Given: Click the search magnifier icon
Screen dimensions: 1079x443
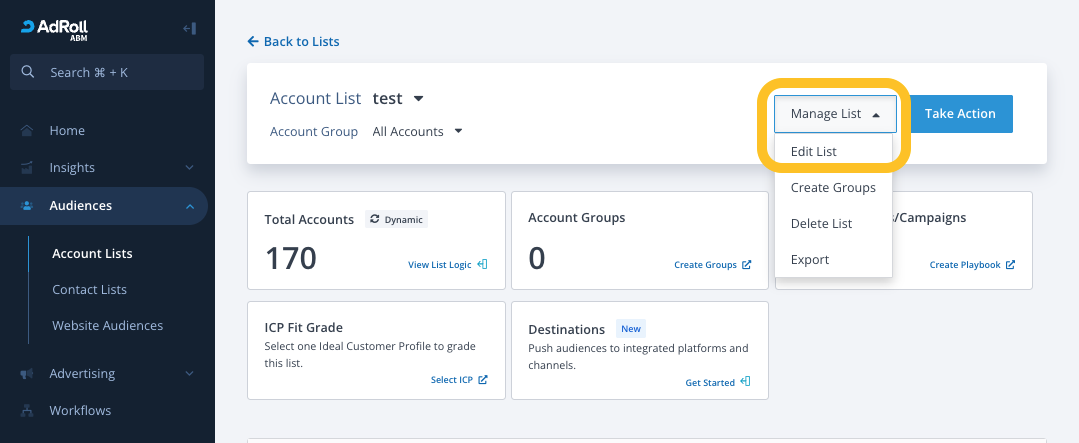Looking at the screenshot, I should coord(27,72).
